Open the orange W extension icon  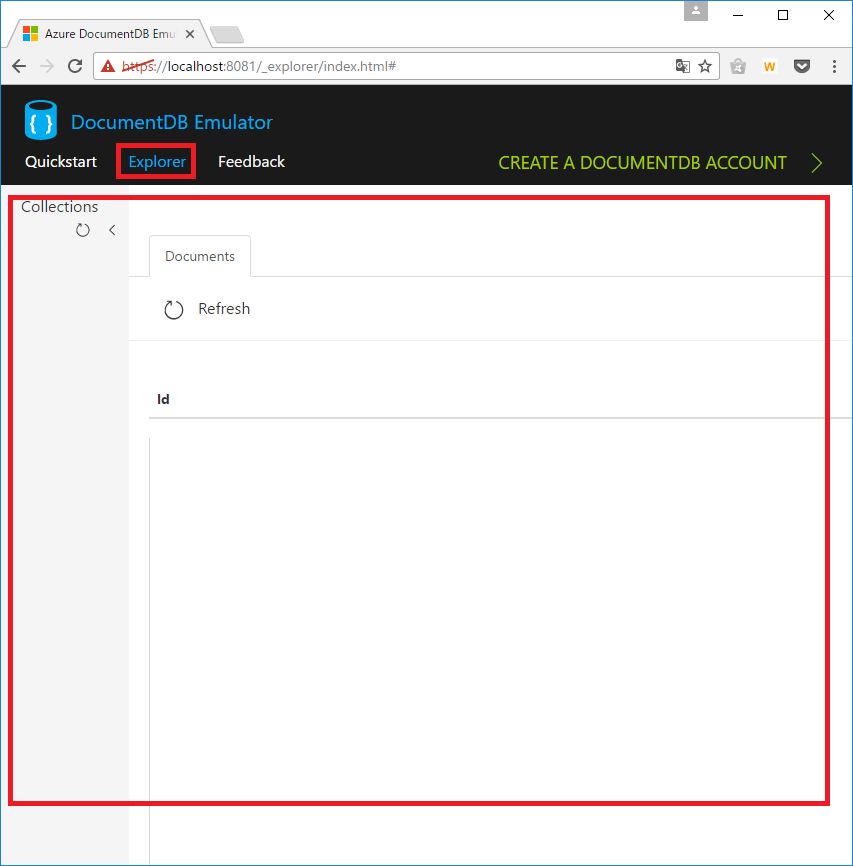[770, 66]
